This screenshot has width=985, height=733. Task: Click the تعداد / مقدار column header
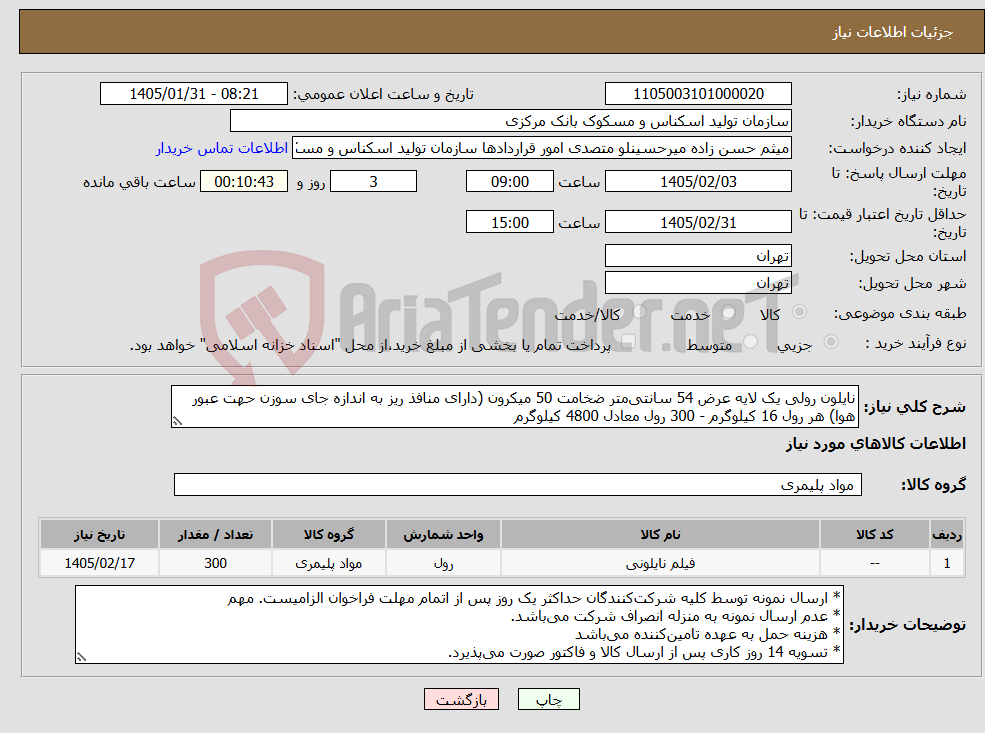[215, 535]
